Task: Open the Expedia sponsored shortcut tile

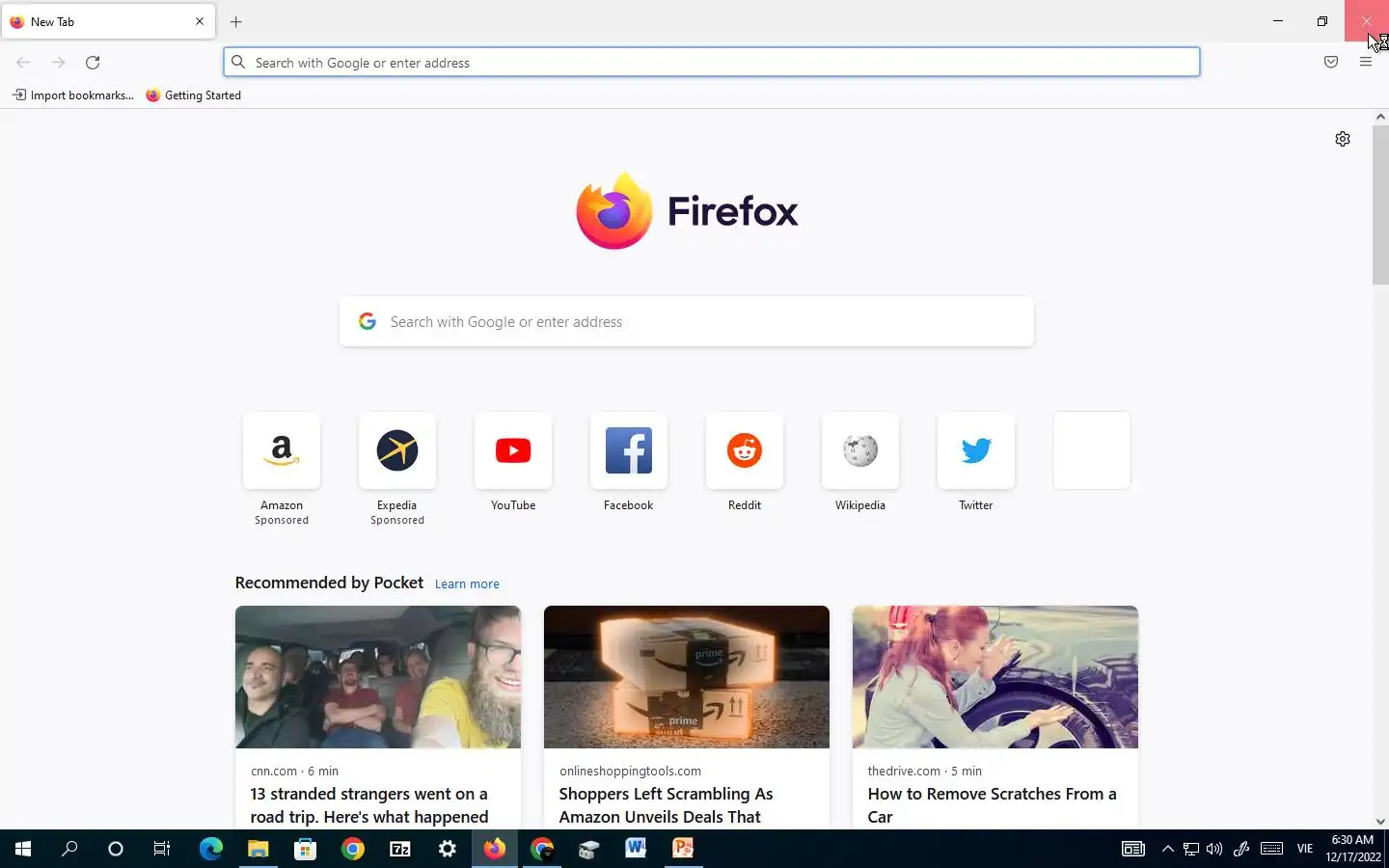Action: click(397, 450)
